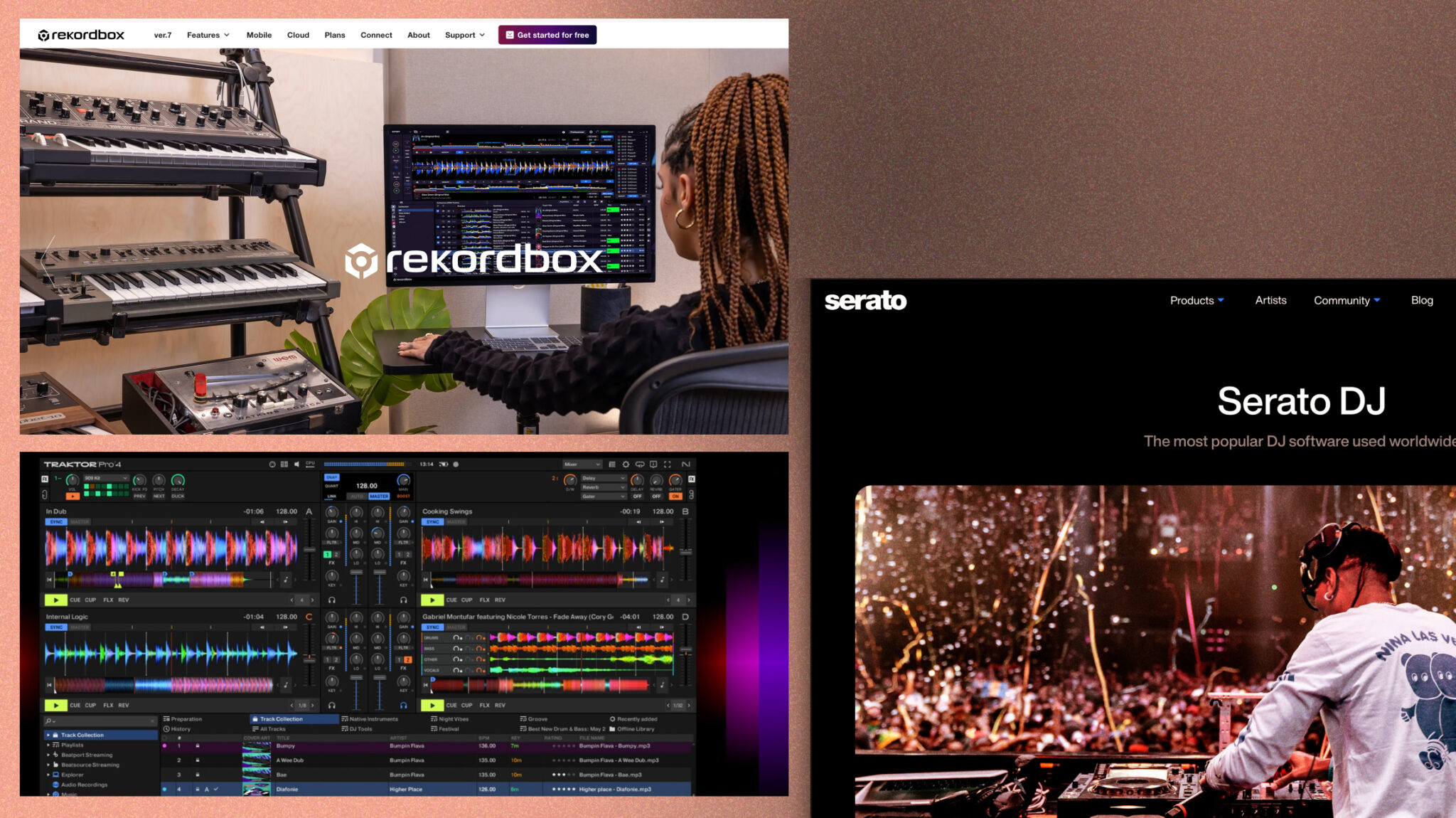Open the Gater effect selector dropdown
Screen dimensions: 1456x818
click(x=603, y=496)
